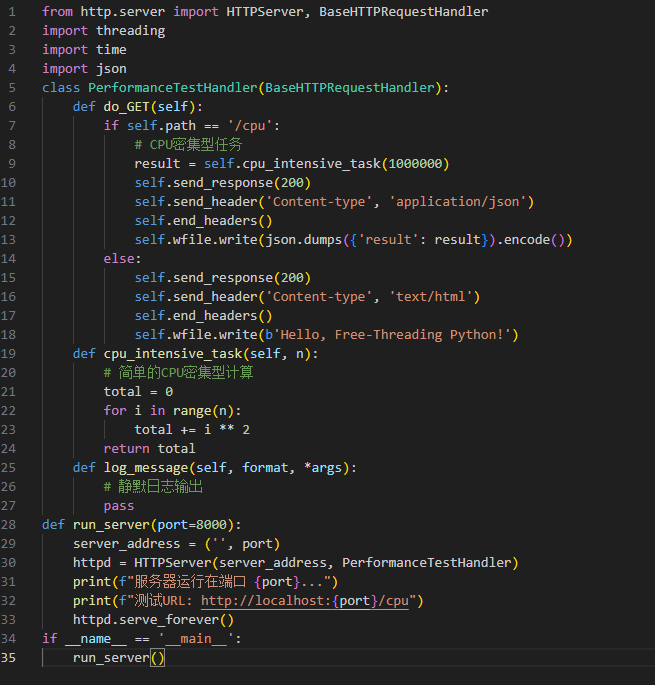Place cursor on PerformanceTestHandler class name on line 5
655x685 pixels.
[x=172, y=87]
